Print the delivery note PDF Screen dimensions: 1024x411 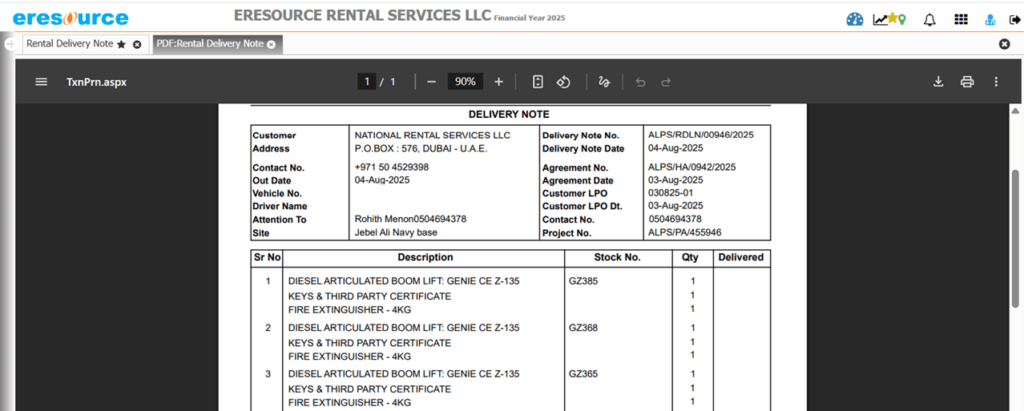point(967,82)
